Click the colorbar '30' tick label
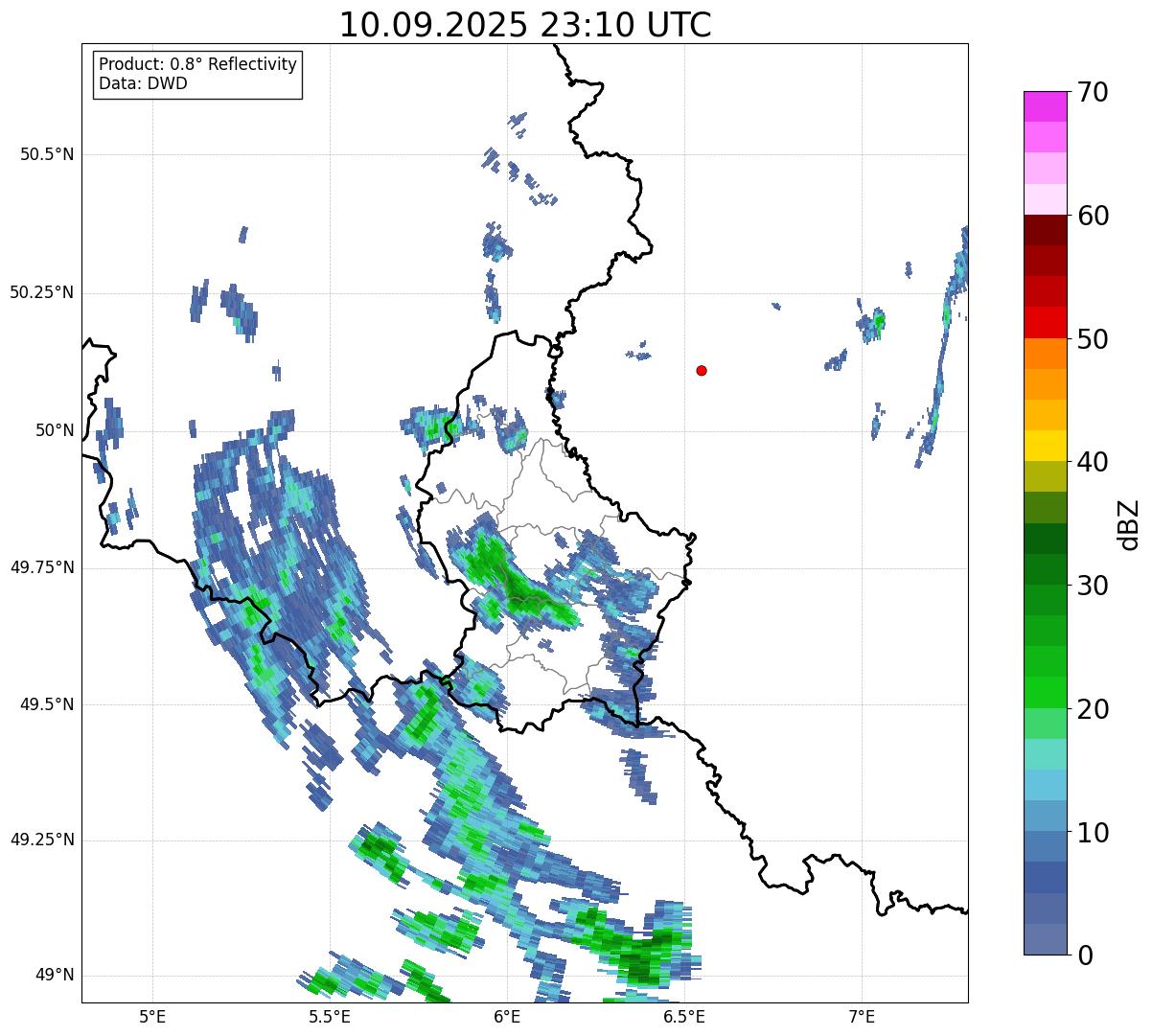 click(x=1093, y=586)
